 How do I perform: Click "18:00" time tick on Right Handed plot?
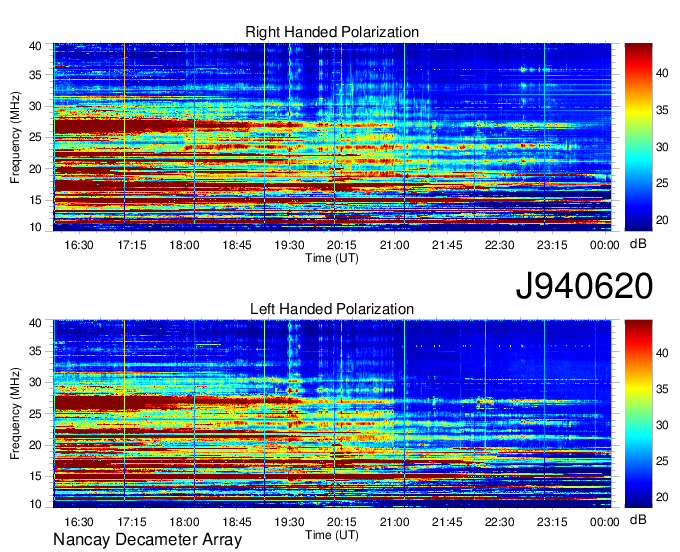(184, 245)
